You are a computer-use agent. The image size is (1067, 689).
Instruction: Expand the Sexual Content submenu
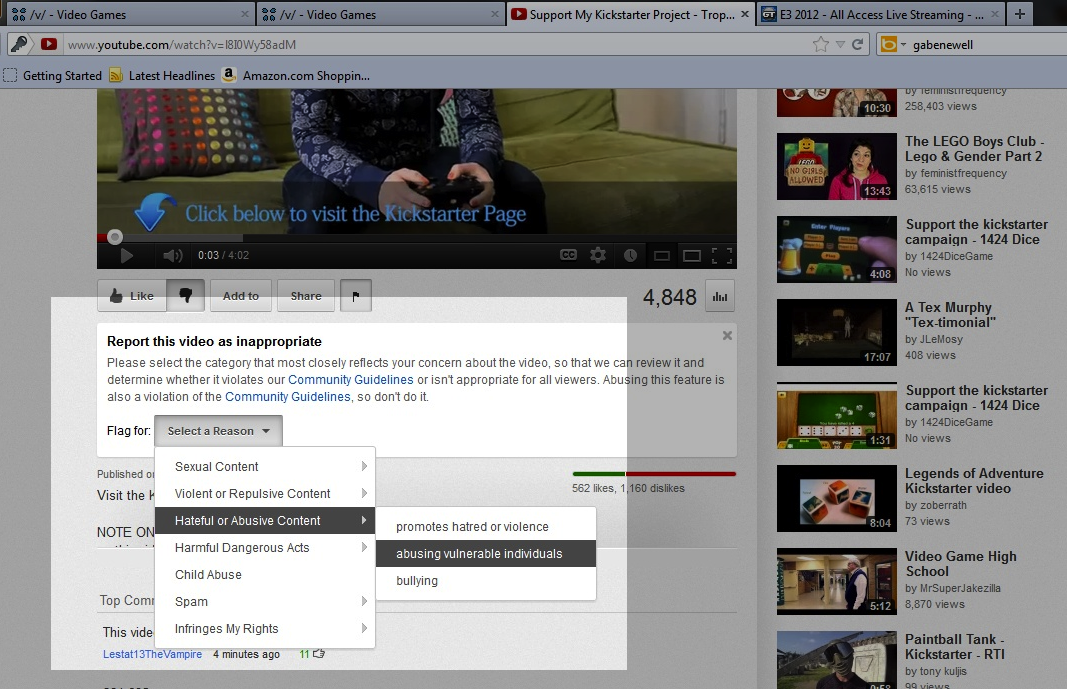point(264,467)
